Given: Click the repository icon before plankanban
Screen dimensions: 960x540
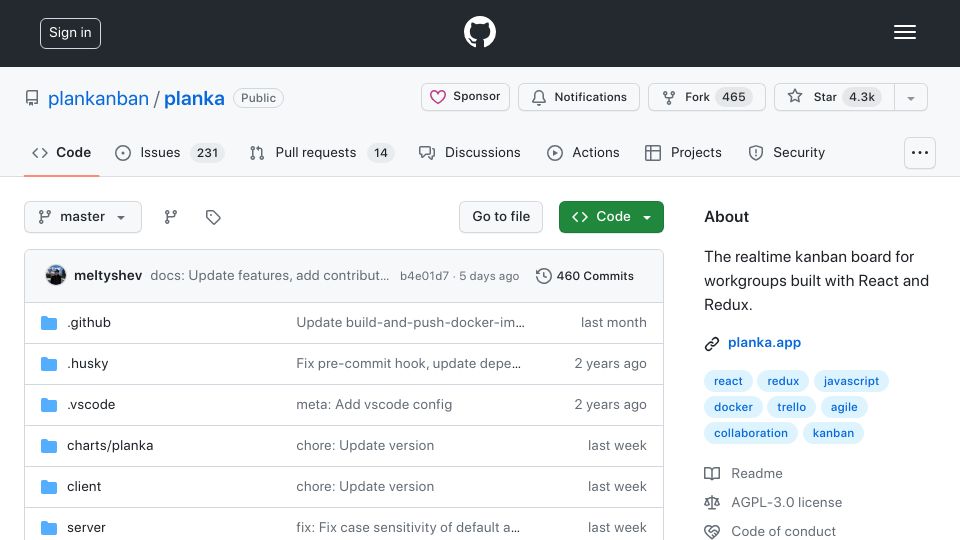Looking at the screenshot, I should pos(32,98).
